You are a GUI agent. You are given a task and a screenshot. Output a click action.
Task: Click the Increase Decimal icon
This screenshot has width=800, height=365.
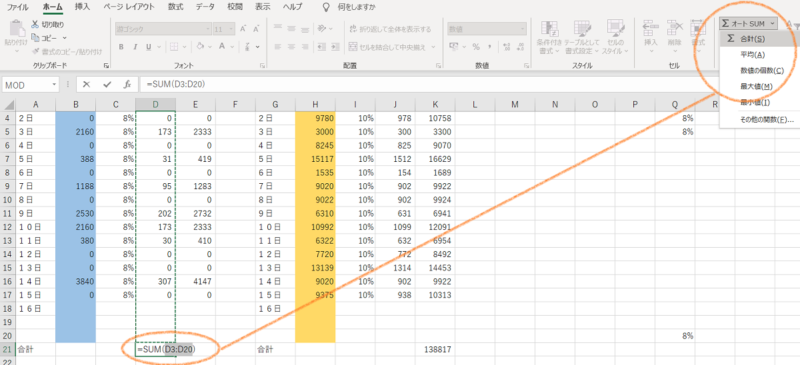(x=506, y=46)
